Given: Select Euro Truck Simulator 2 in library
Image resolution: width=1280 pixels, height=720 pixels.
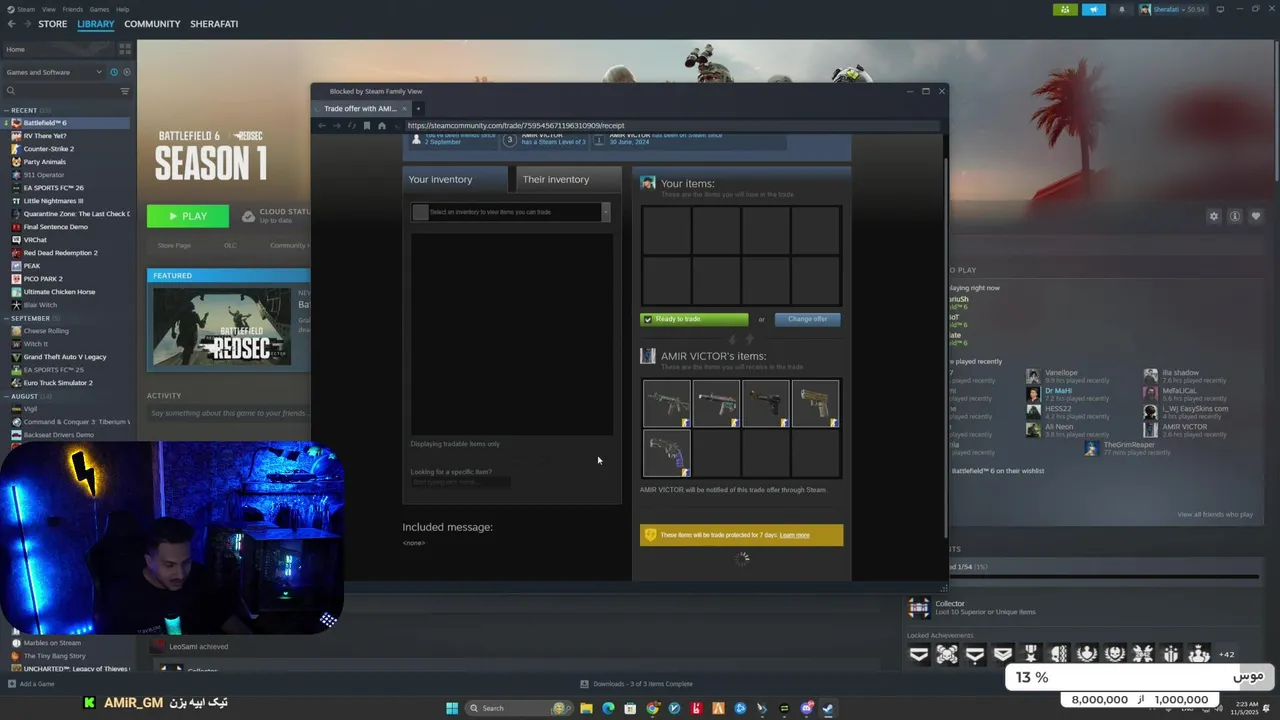Looking at the screenshot, I should pos(58,383).
